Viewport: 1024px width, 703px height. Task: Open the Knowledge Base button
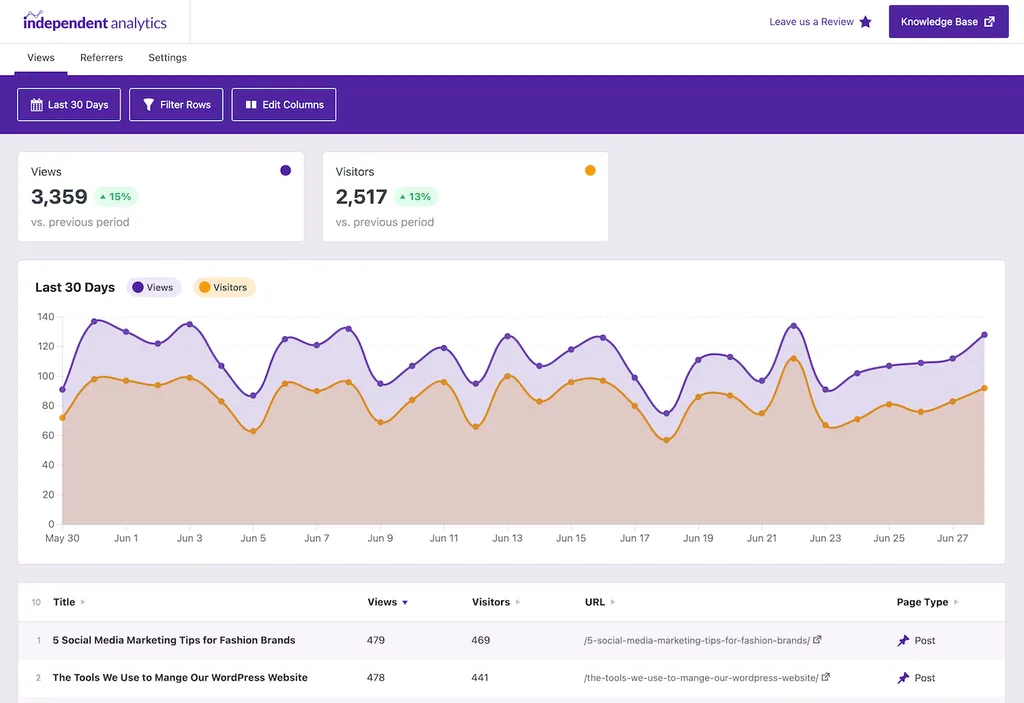(948, 22)
